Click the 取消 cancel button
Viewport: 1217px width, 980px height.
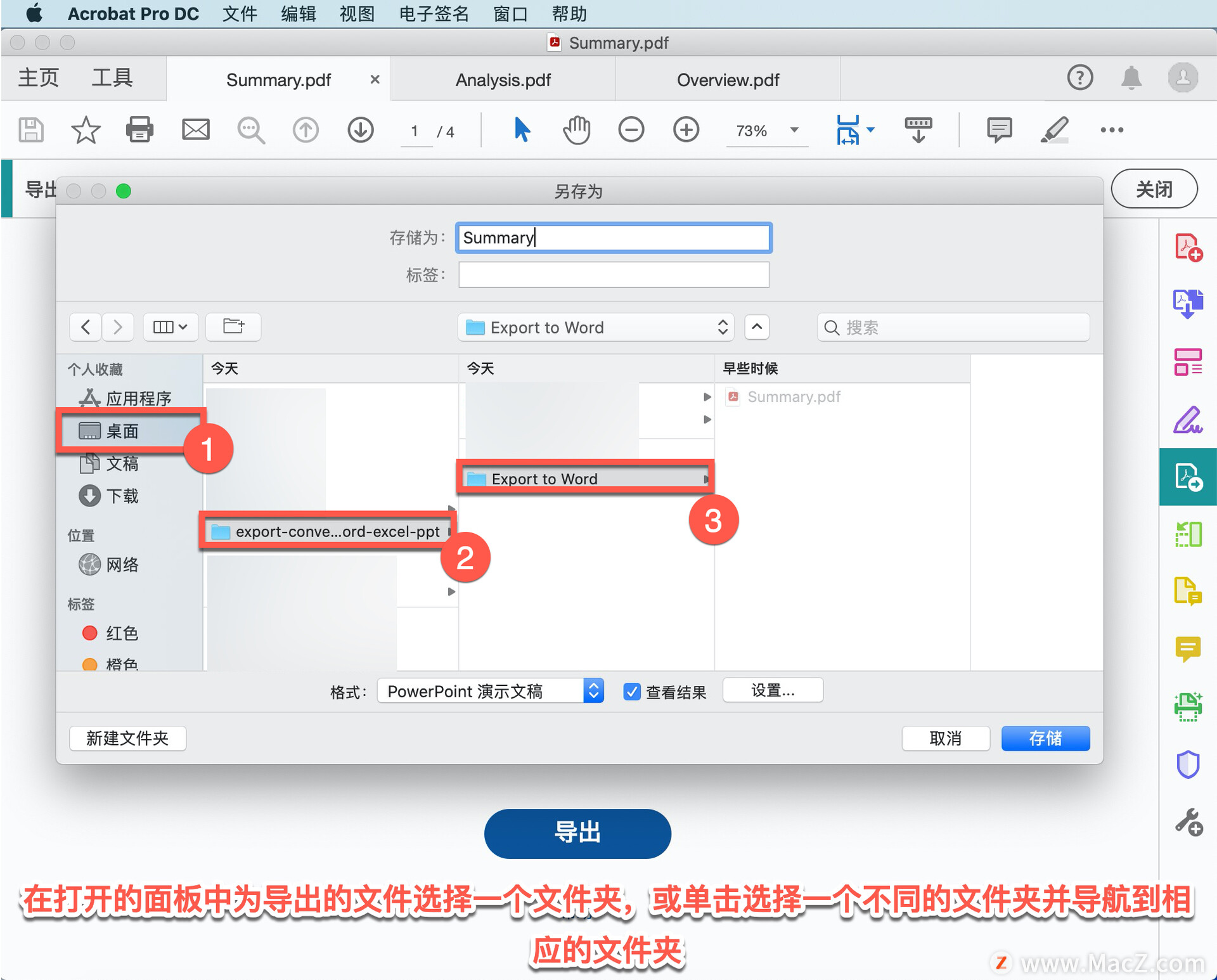[946, 738]
